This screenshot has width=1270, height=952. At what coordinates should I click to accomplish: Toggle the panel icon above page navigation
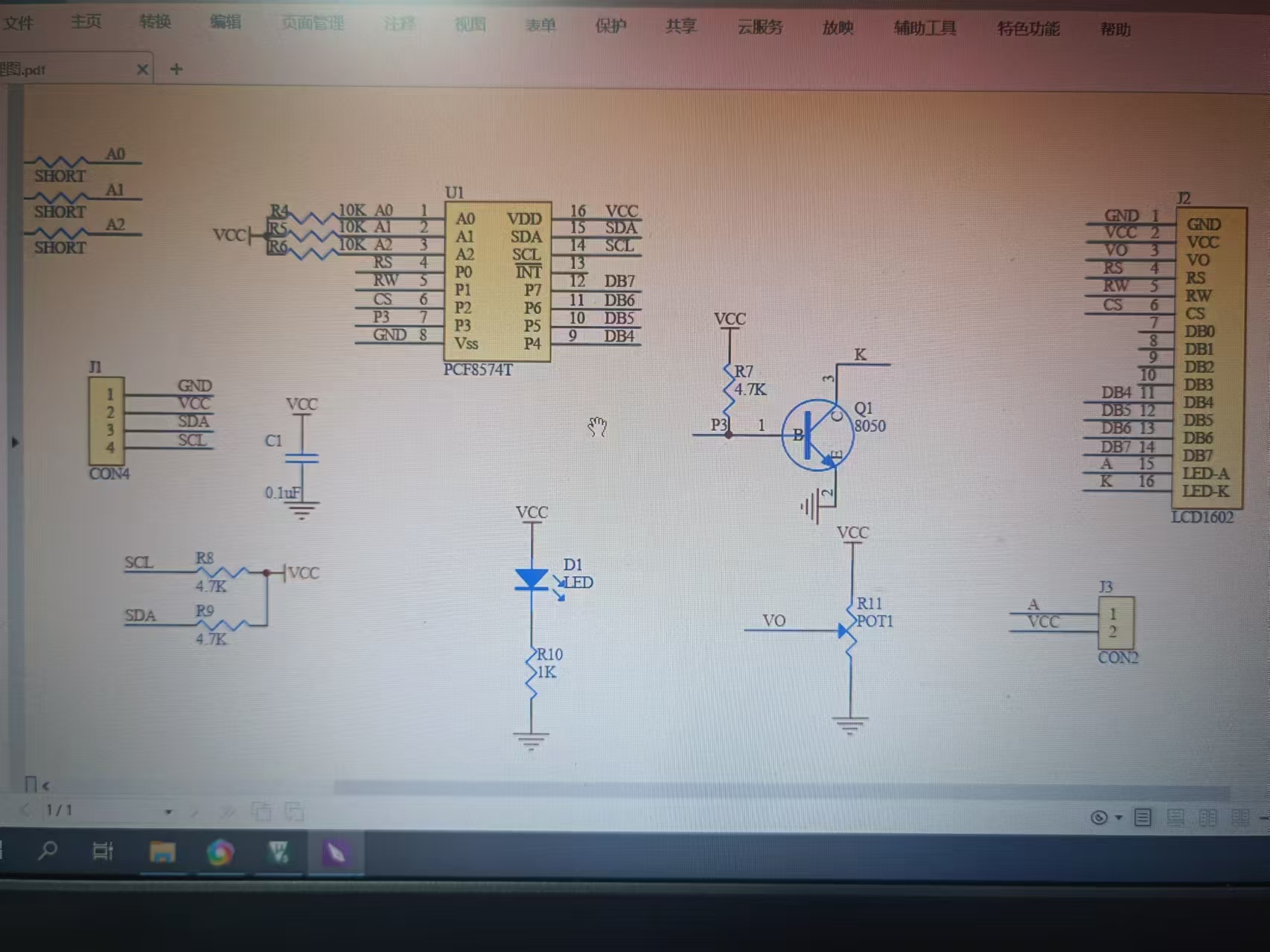[31, 784]
